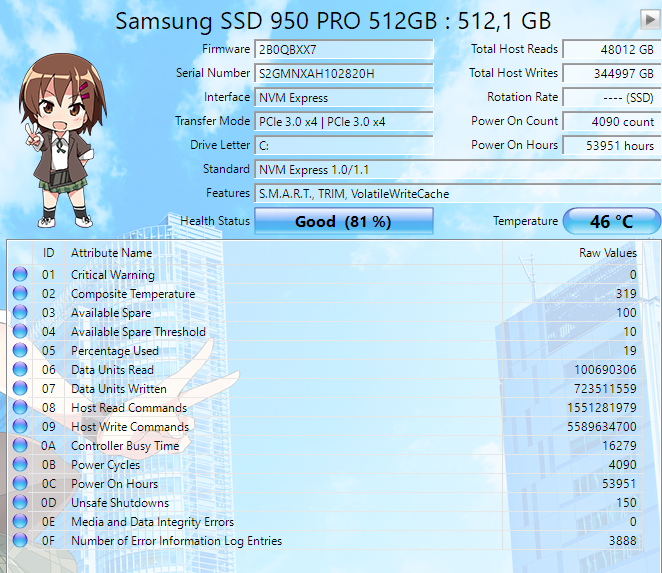
Task: Select the Host Read Commands attribute name
Action: click(129, 408)
